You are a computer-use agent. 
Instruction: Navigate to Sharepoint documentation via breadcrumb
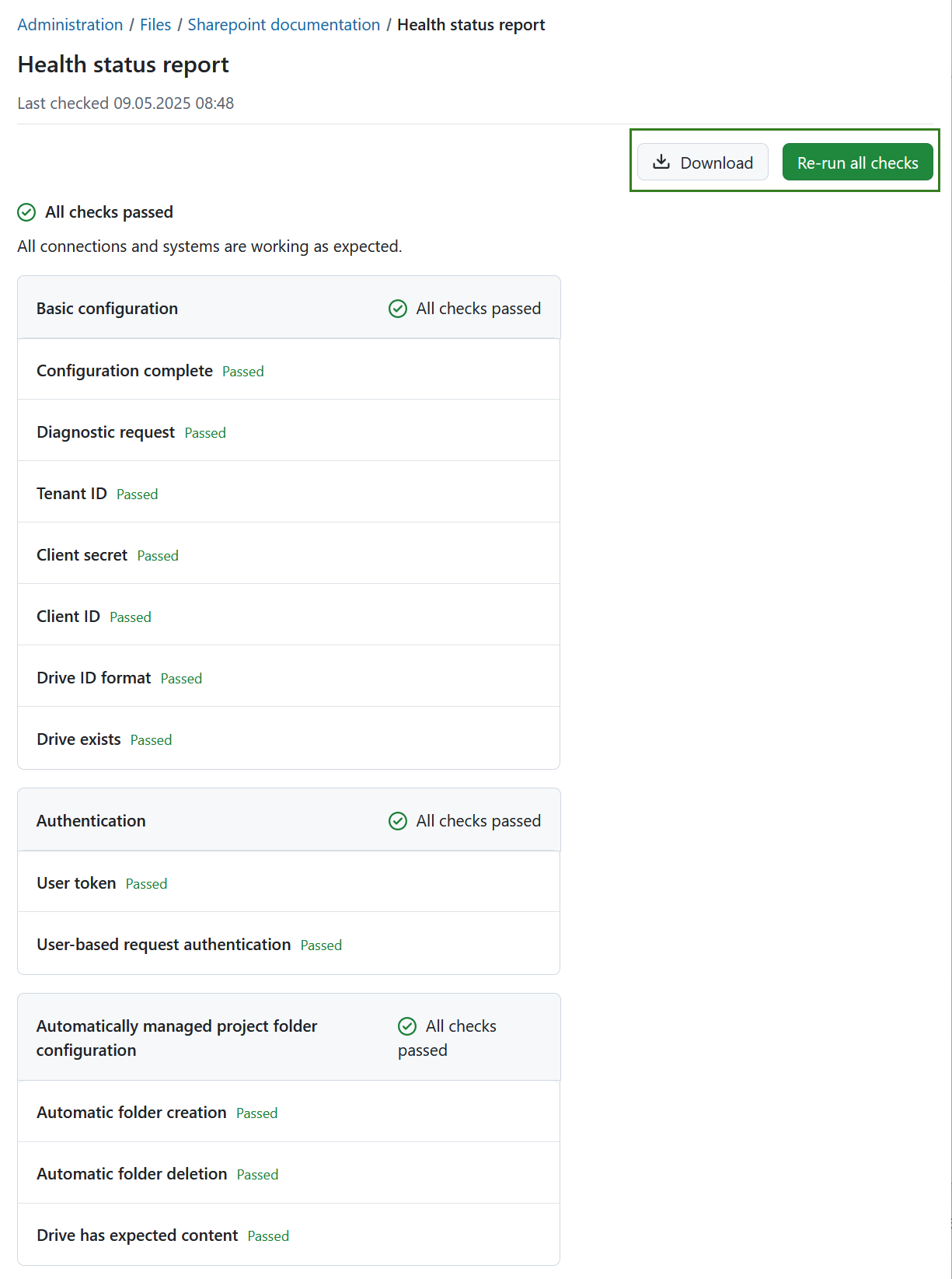click(282, 24)
